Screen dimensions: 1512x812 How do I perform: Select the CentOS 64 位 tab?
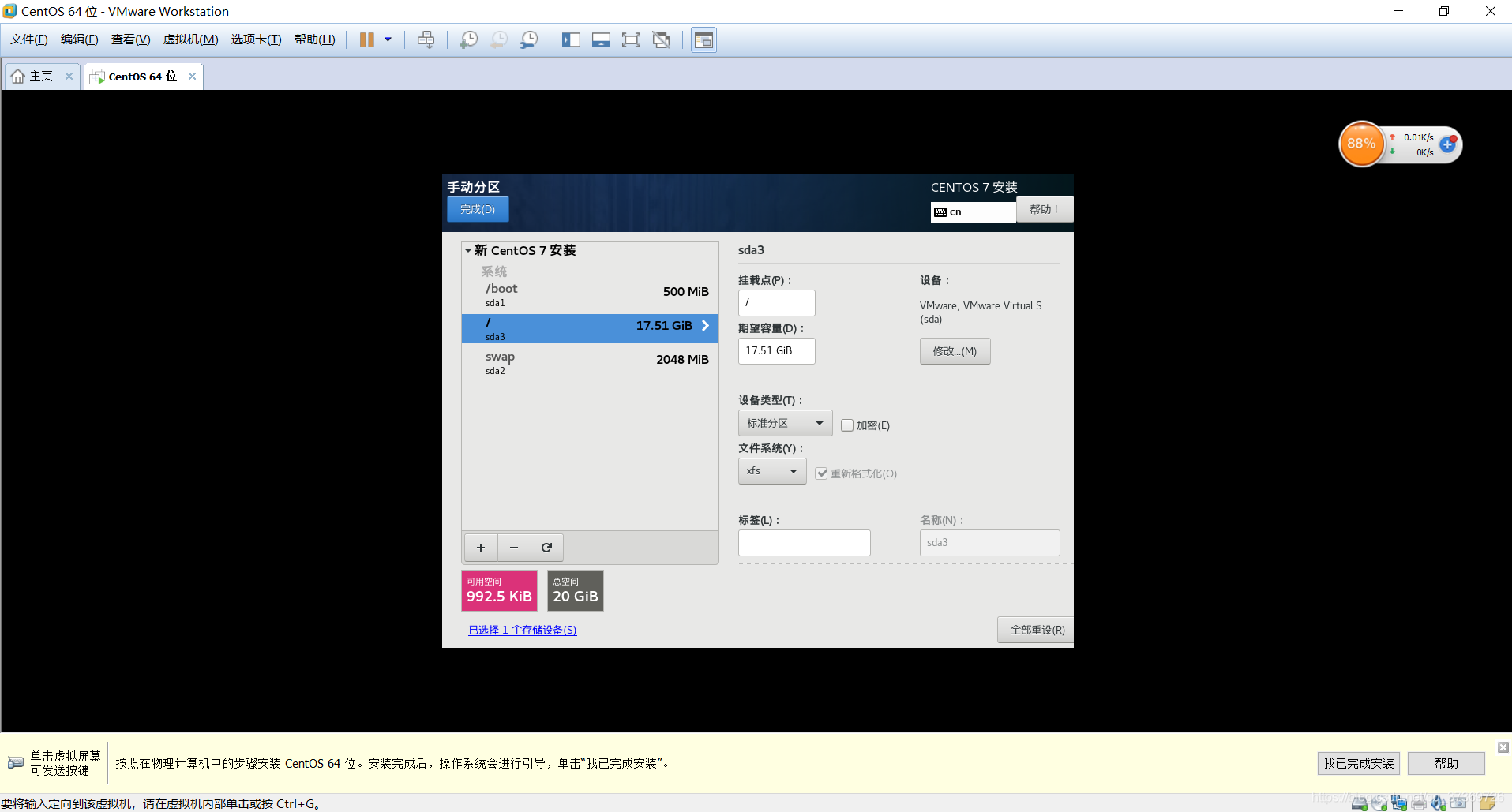point(142,77)
